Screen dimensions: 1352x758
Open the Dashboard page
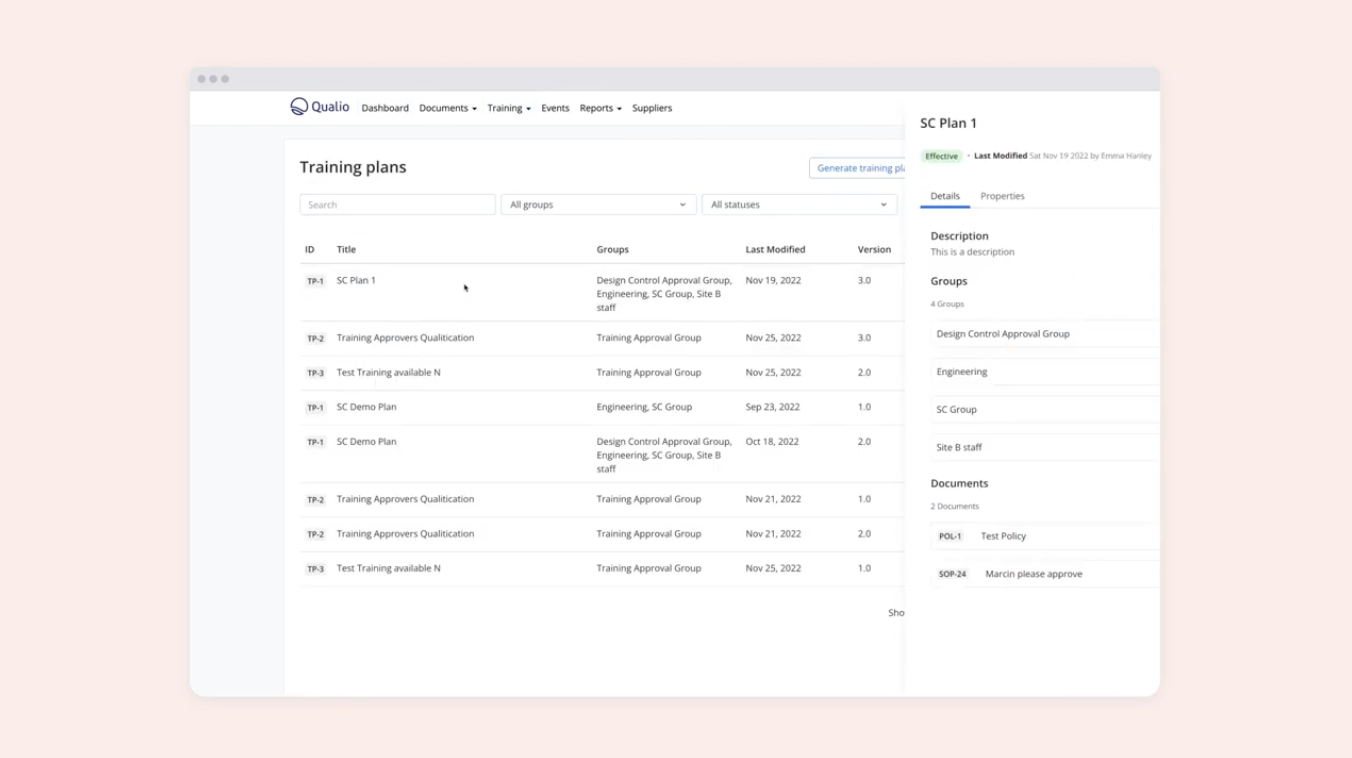(385, 108)
